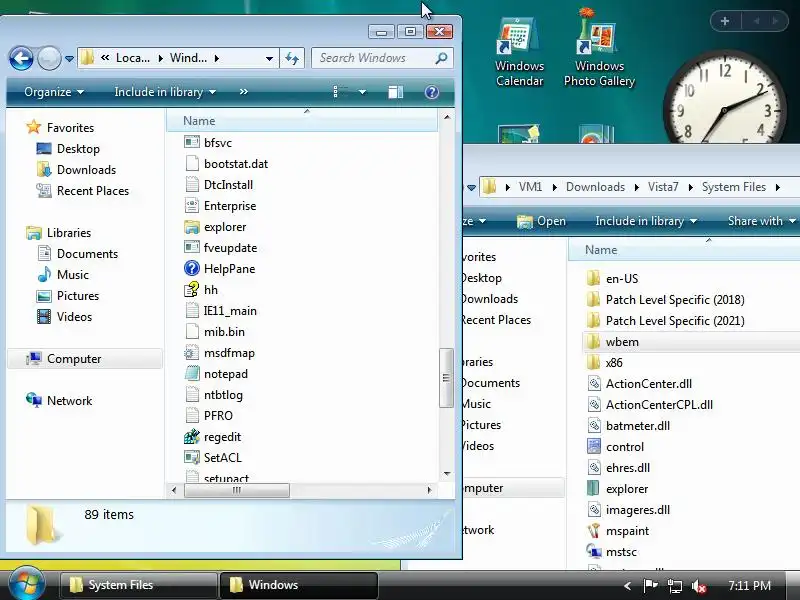Switch to System Files taskbar button
The image size is (800, 600).
138,585
